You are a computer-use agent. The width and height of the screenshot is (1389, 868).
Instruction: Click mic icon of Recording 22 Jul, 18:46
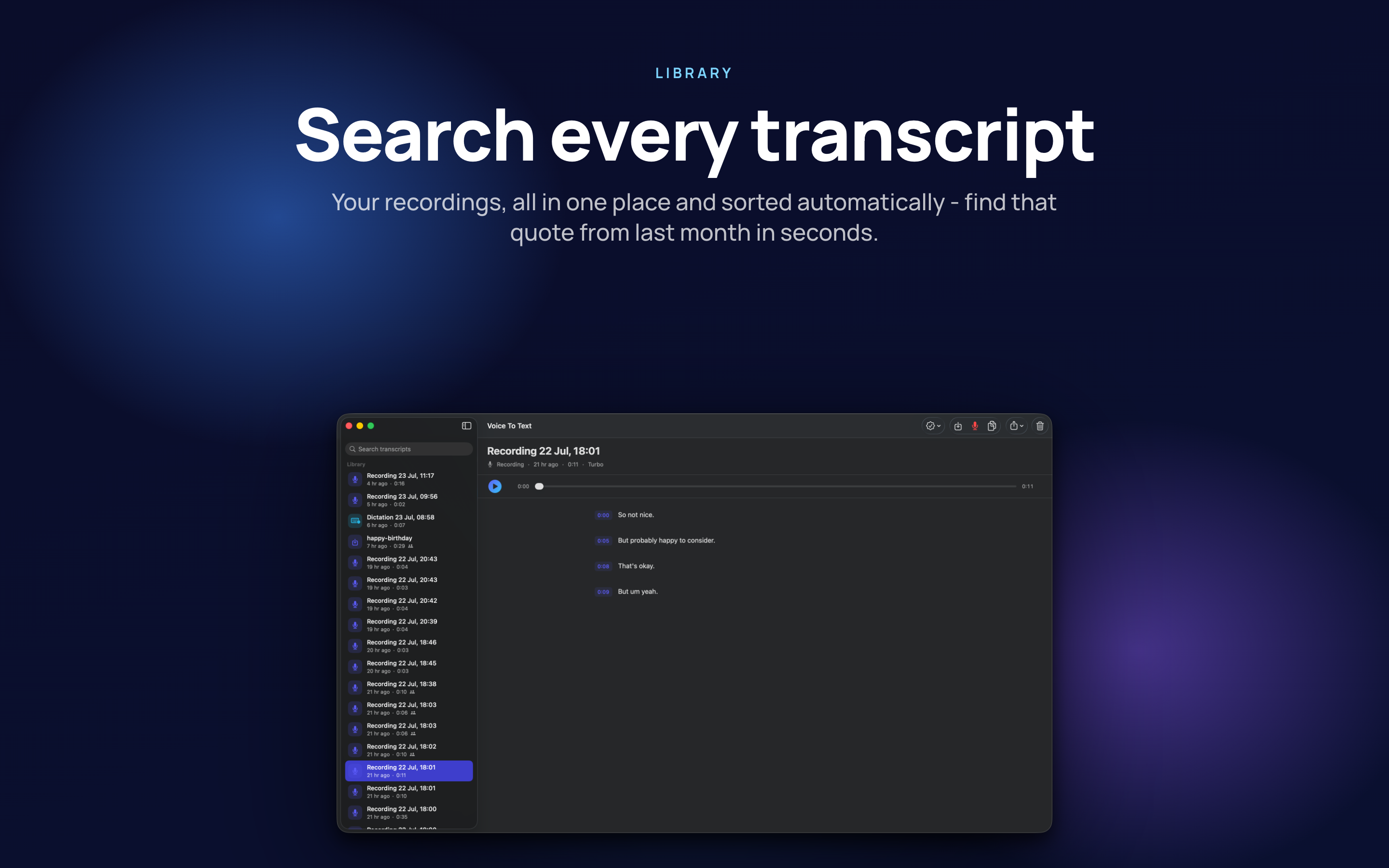355,646
